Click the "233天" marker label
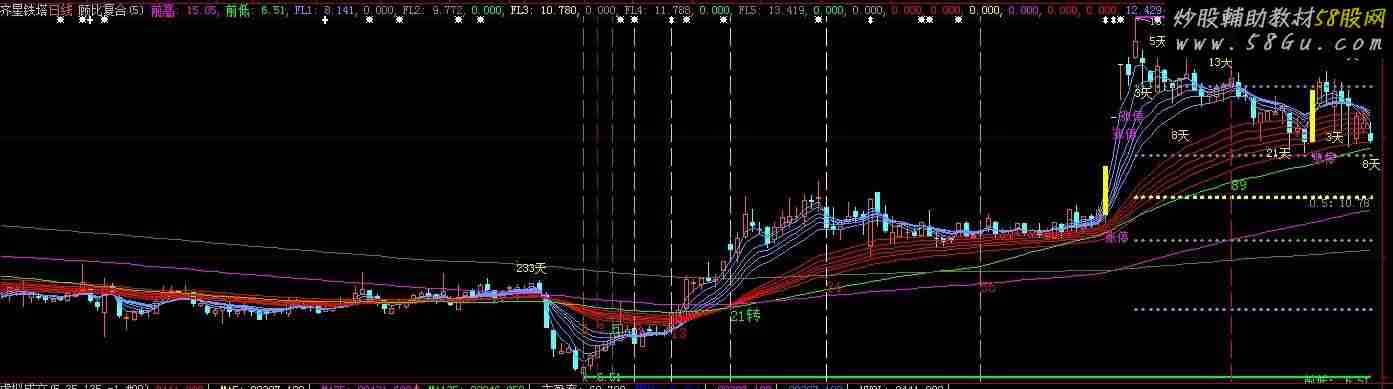This screenshot has width=1393, height=389. pos(531,268)
